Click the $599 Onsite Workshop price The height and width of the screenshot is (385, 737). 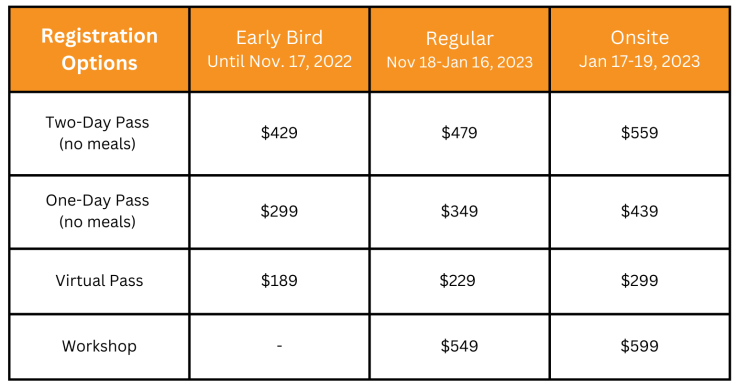pos(640,346)
